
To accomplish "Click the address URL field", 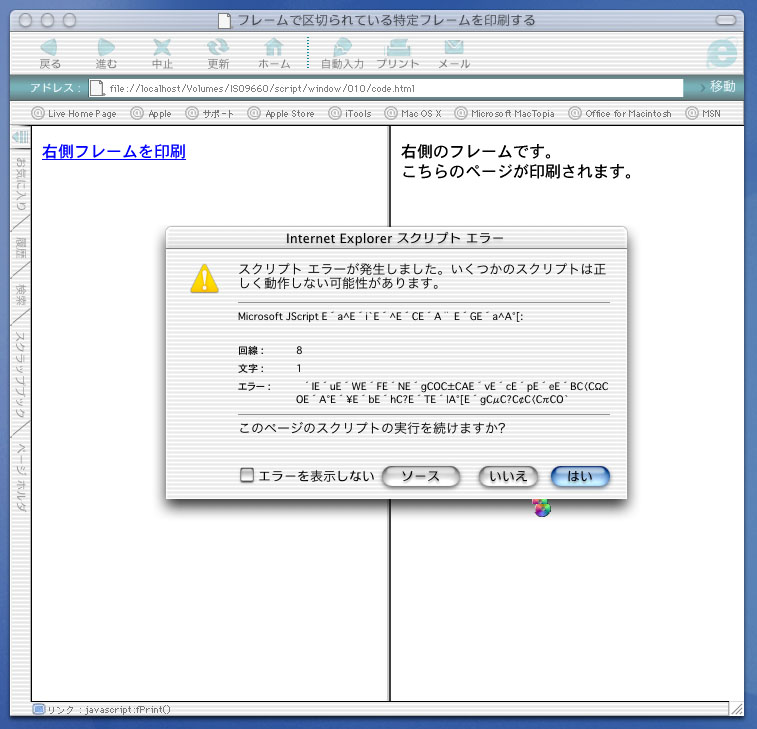I will (386, 88).
